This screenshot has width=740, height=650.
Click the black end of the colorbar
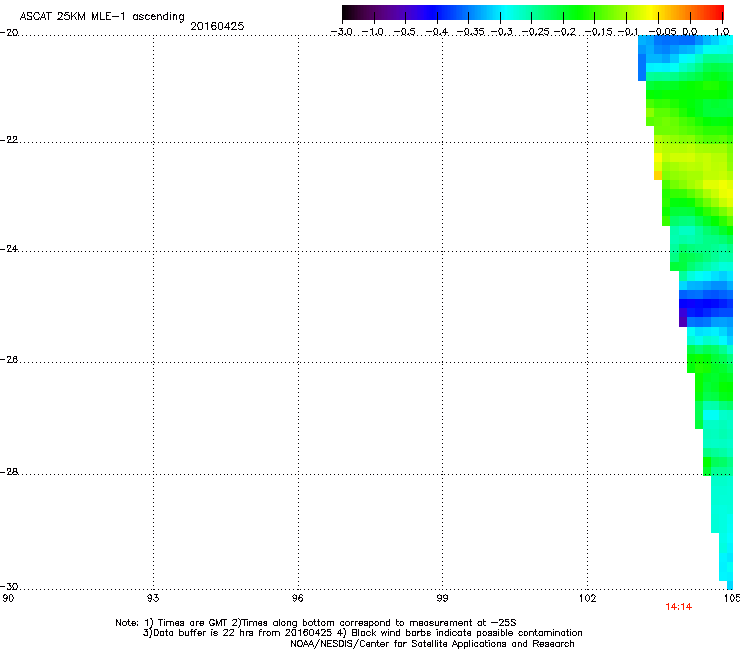point(347,13)
